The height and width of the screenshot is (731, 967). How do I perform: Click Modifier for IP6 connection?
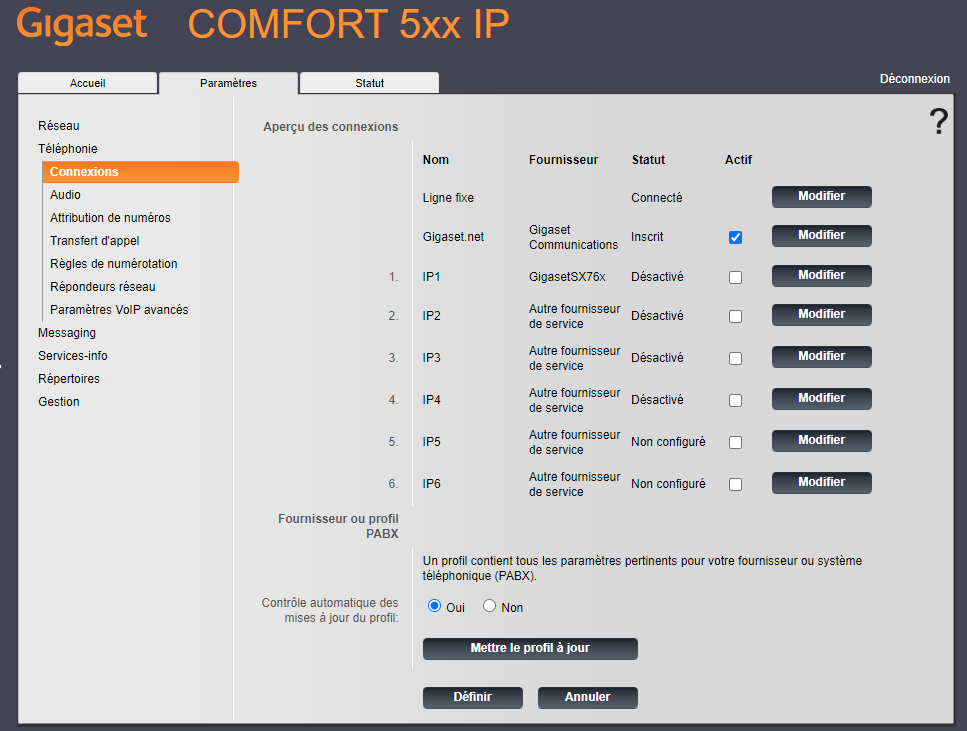(x=821, y=482)
